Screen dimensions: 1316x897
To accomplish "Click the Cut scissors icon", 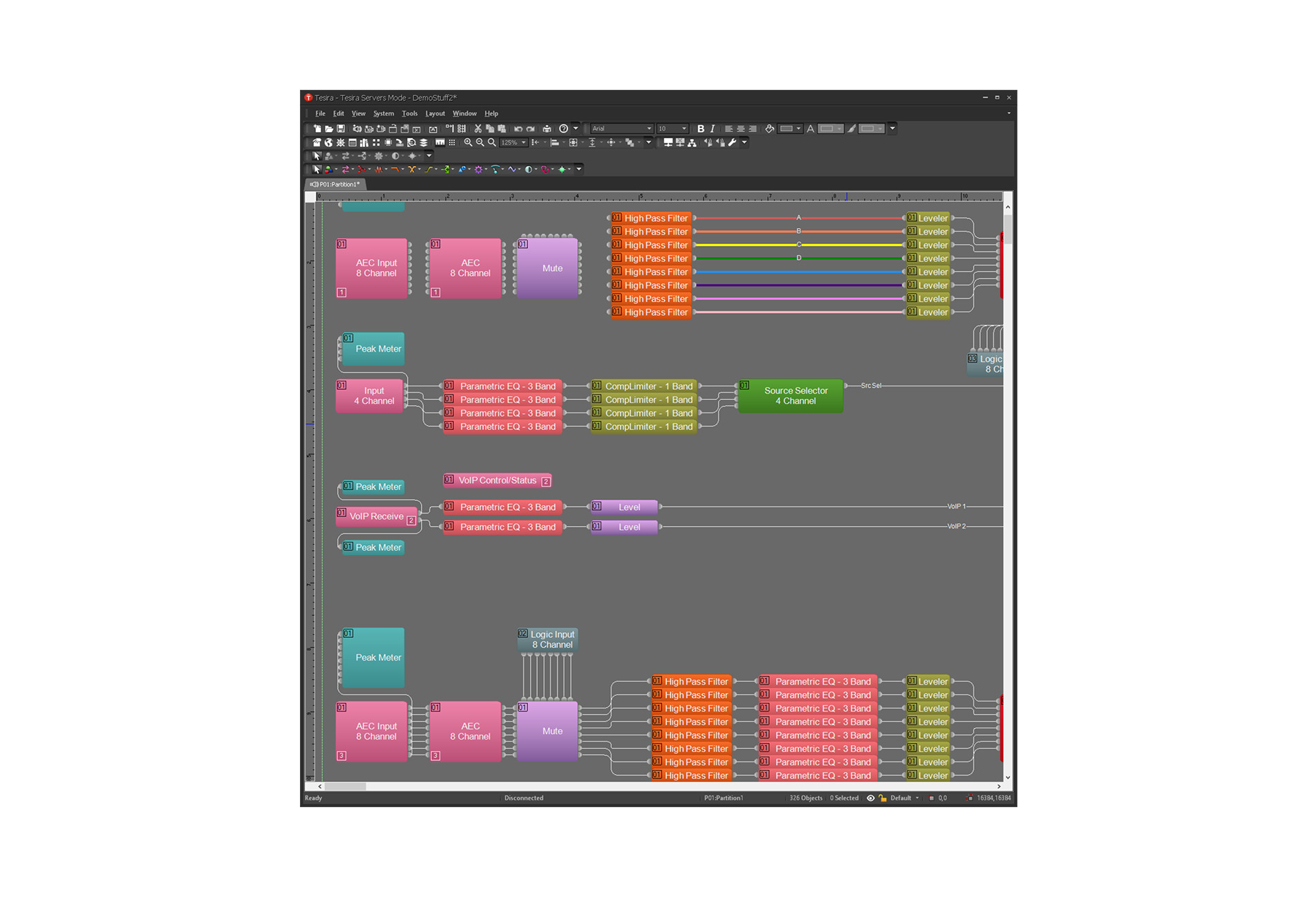I will (478, 129).
